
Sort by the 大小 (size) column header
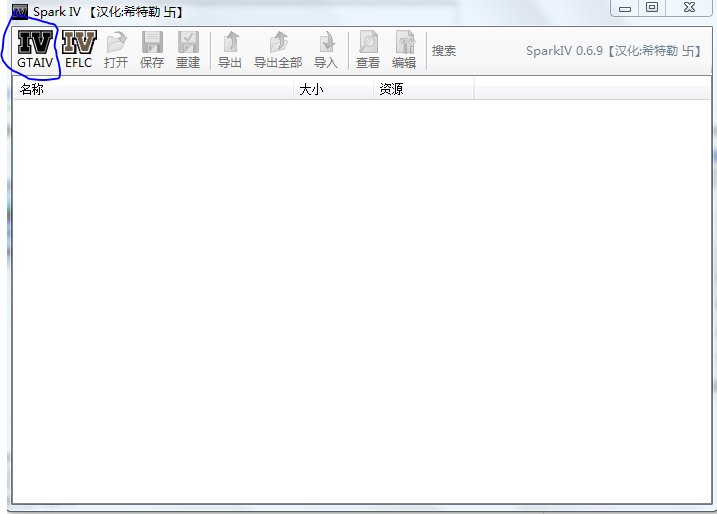[x=332, y=90]
